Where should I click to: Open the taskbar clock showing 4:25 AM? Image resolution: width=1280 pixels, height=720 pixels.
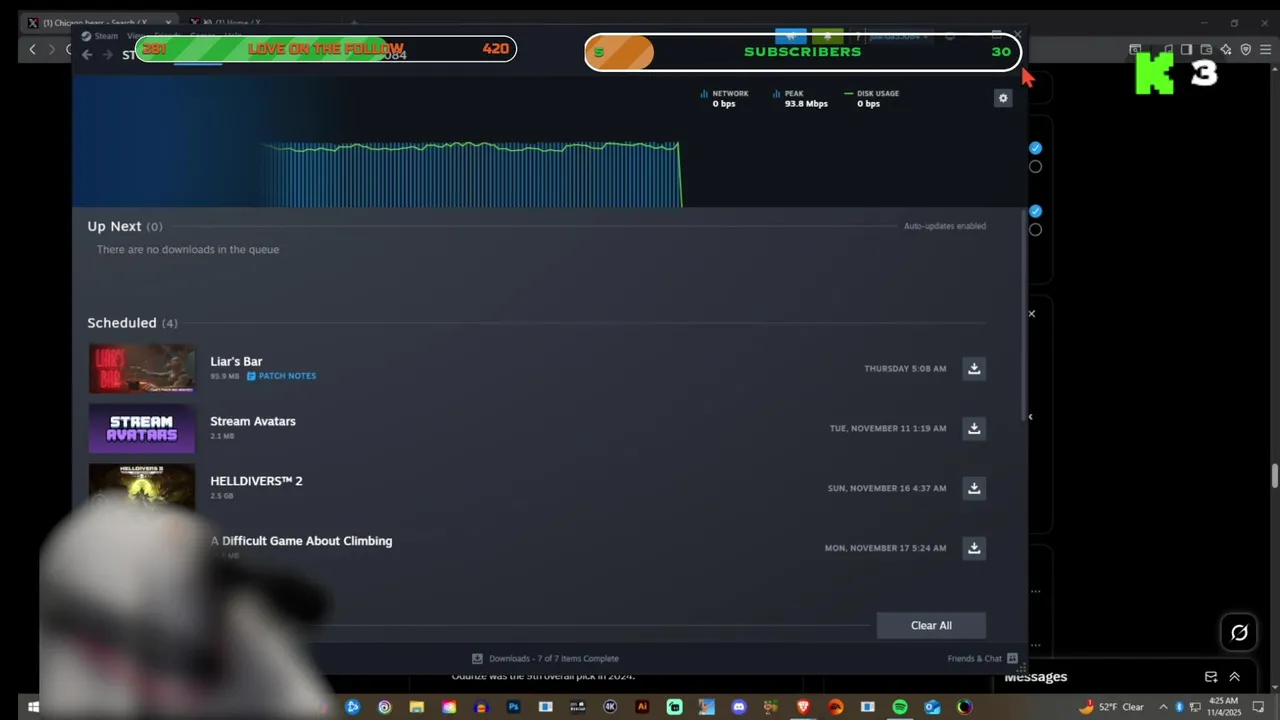click(x=1224, y=707)
